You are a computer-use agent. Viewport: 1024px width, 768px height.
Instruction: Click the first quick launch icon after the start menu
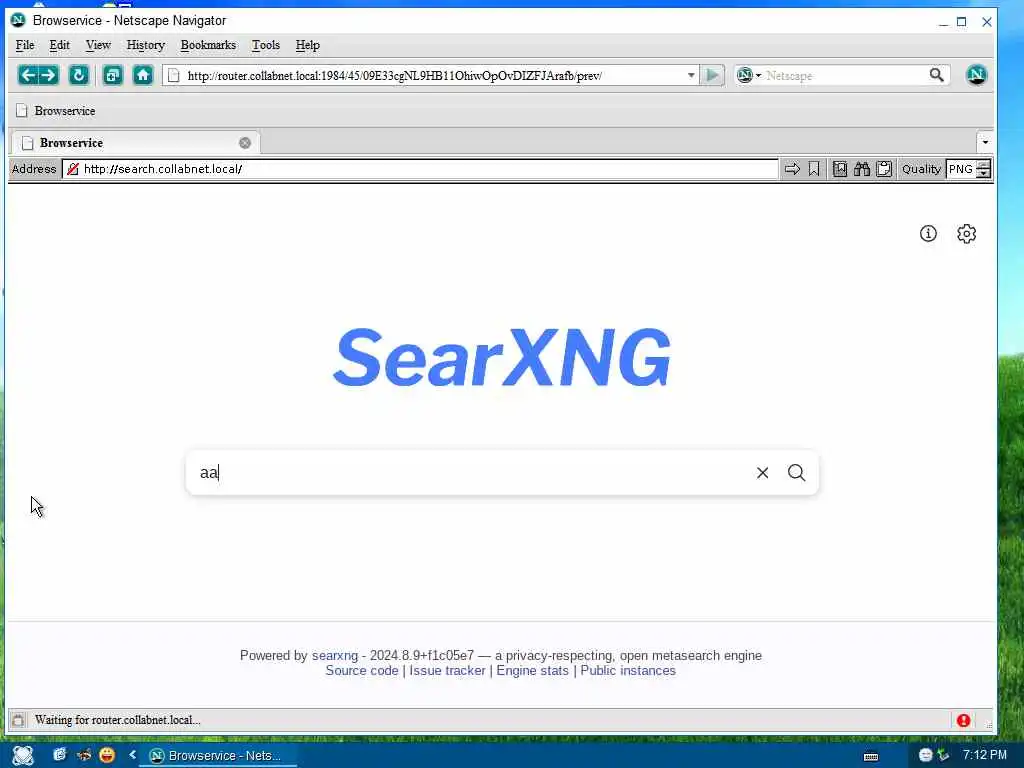(x=59, y=755)
